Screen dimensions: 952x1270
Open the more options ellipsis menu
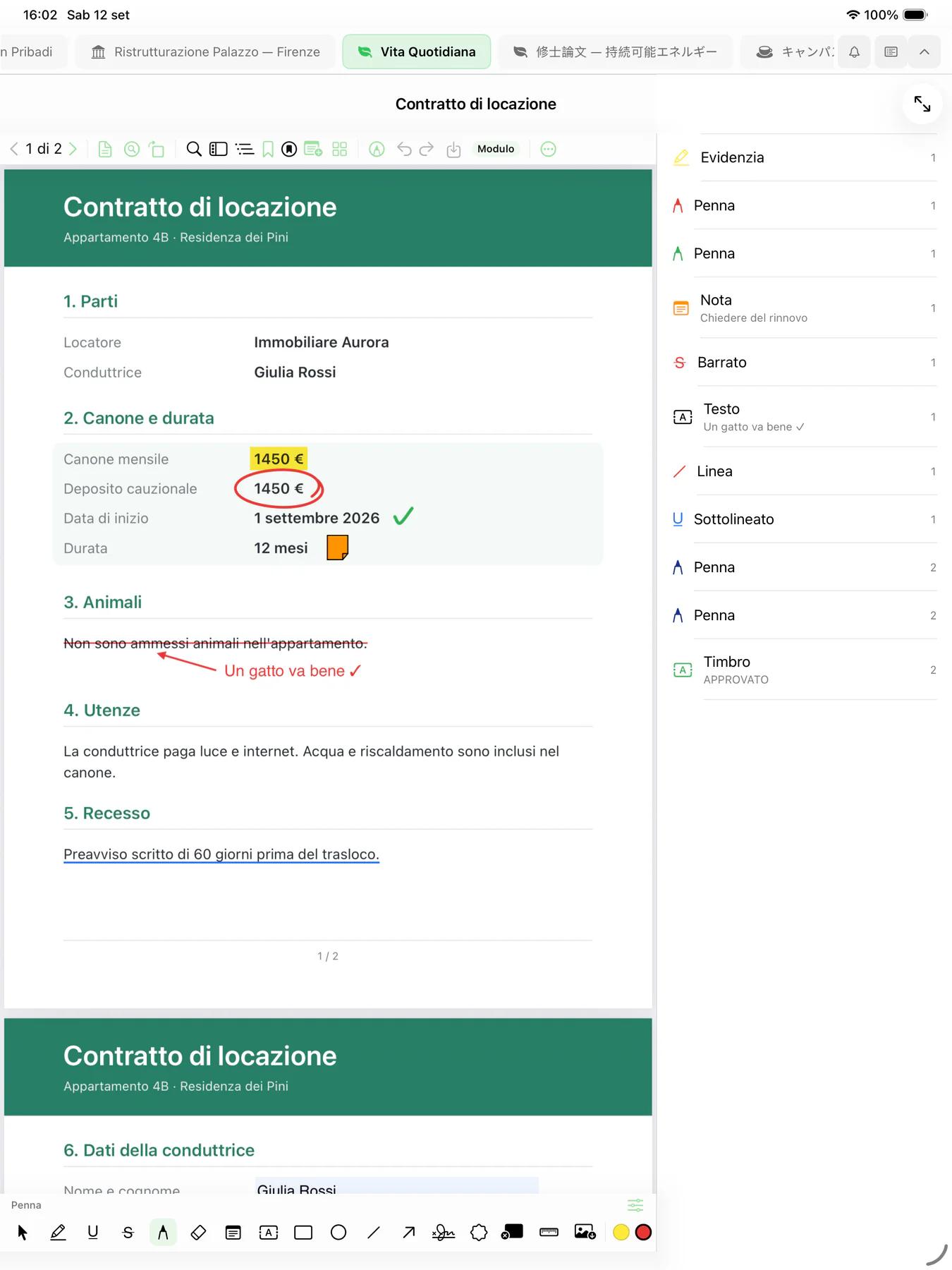pos(548,149)
